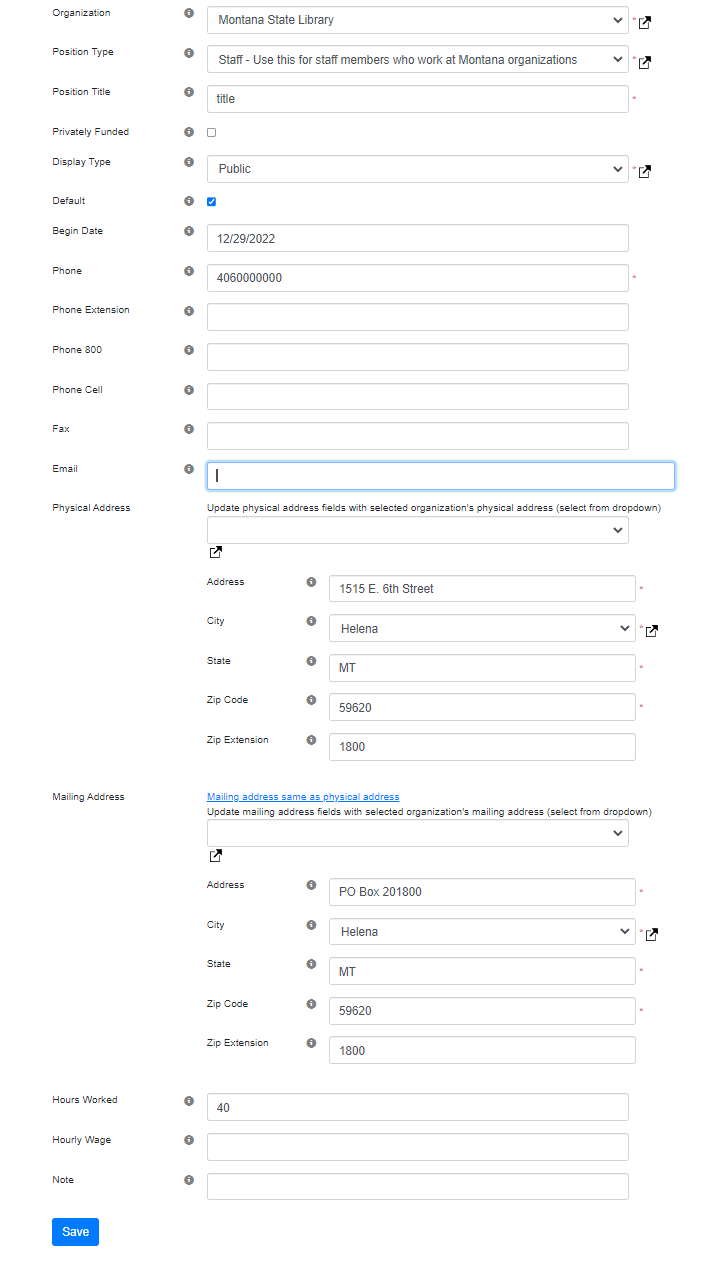Check the Privately Funded checkbox
Viewport: 711px width, 1261px height.
tap(211, 132)
